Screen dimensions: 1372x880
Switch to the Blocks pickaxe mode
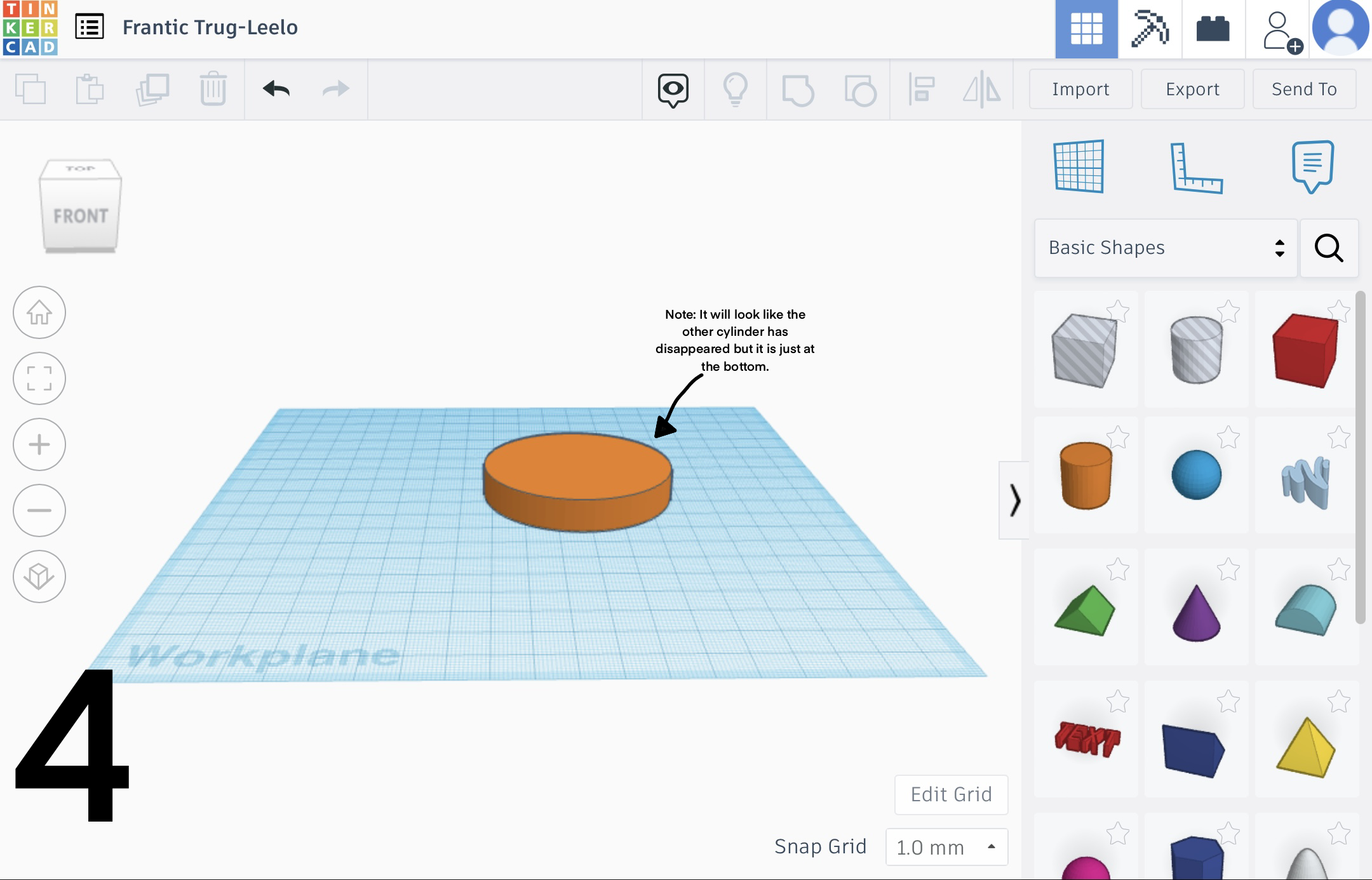click(x=1150, y=29)
